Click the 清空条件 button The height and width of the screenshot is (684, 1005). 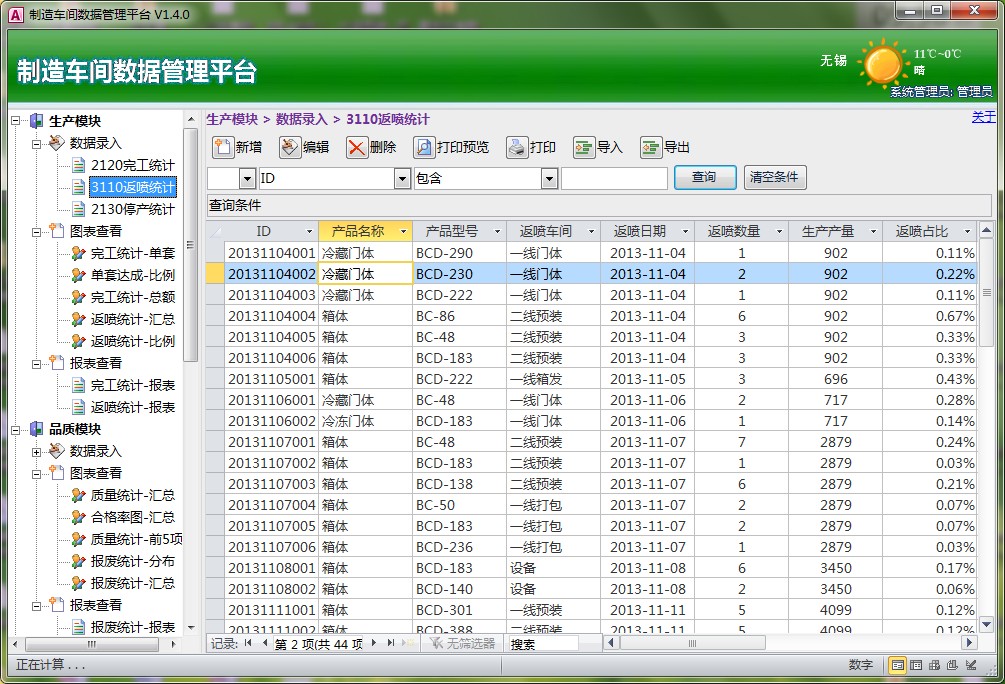coord(774,178)
